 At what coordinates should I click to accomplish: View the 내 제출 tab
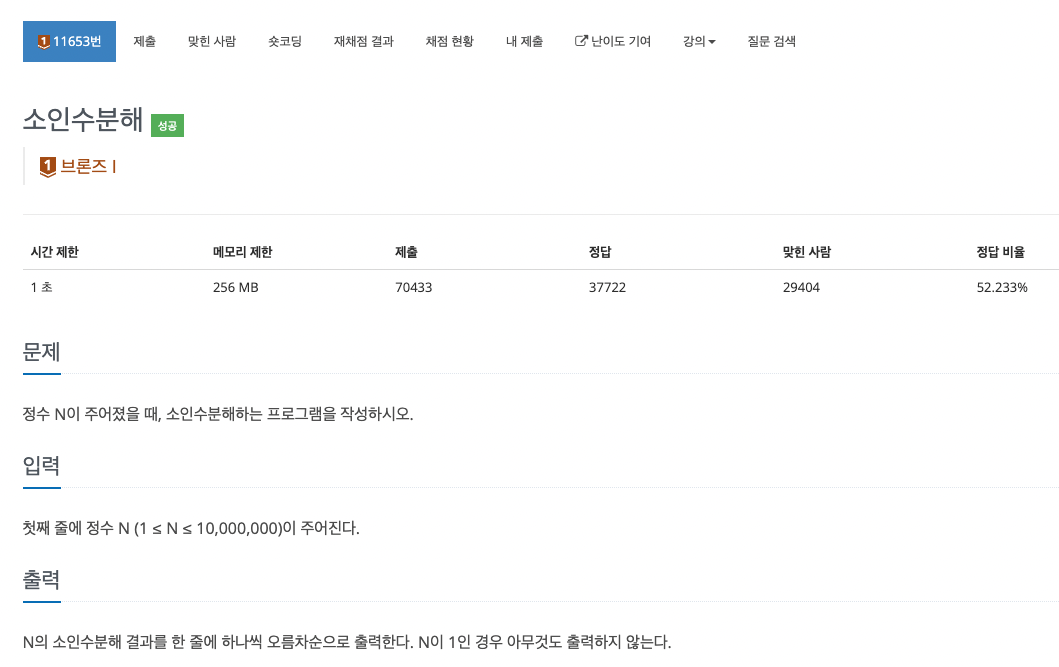pyautogui.click(x=525, y=41)
